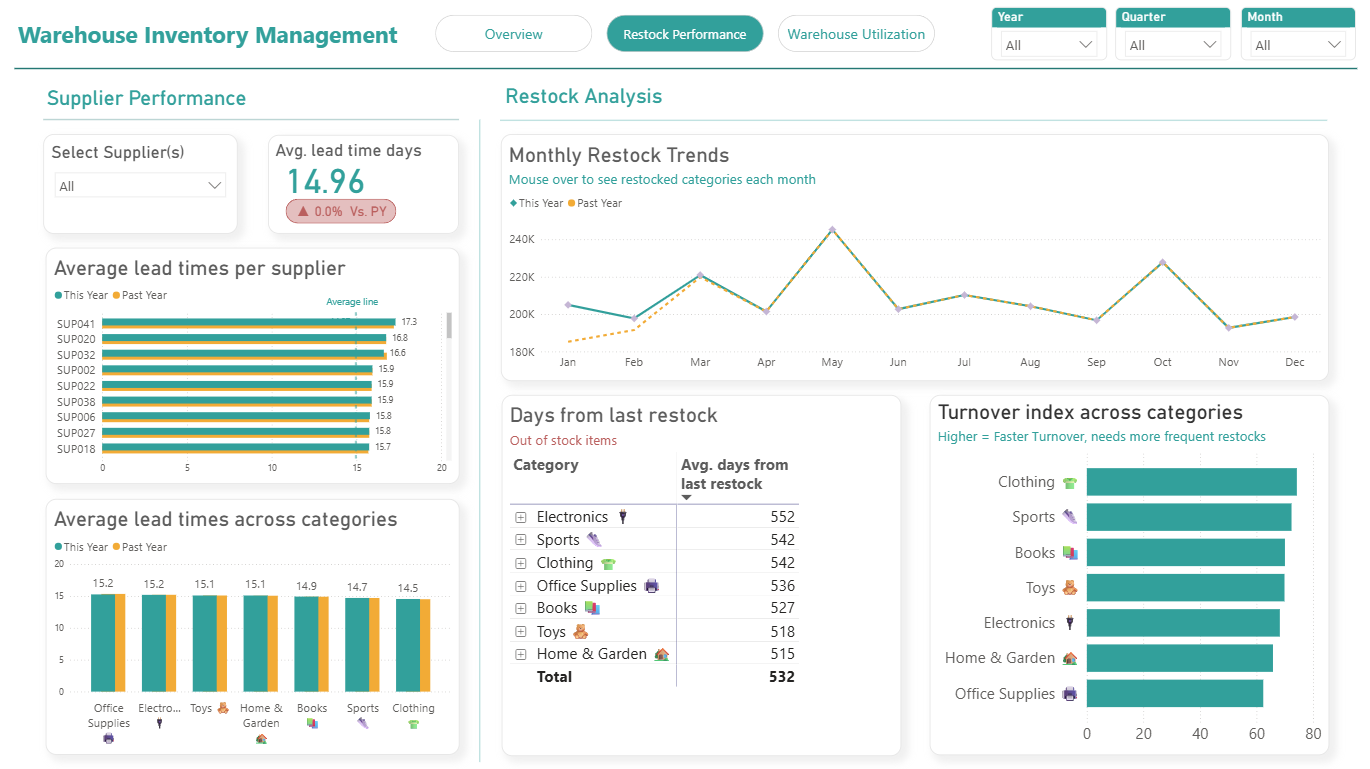The width and height of the screenshot is (1370, 769).
Task: Select the Restock Performance tab
Action: [685, 34]
